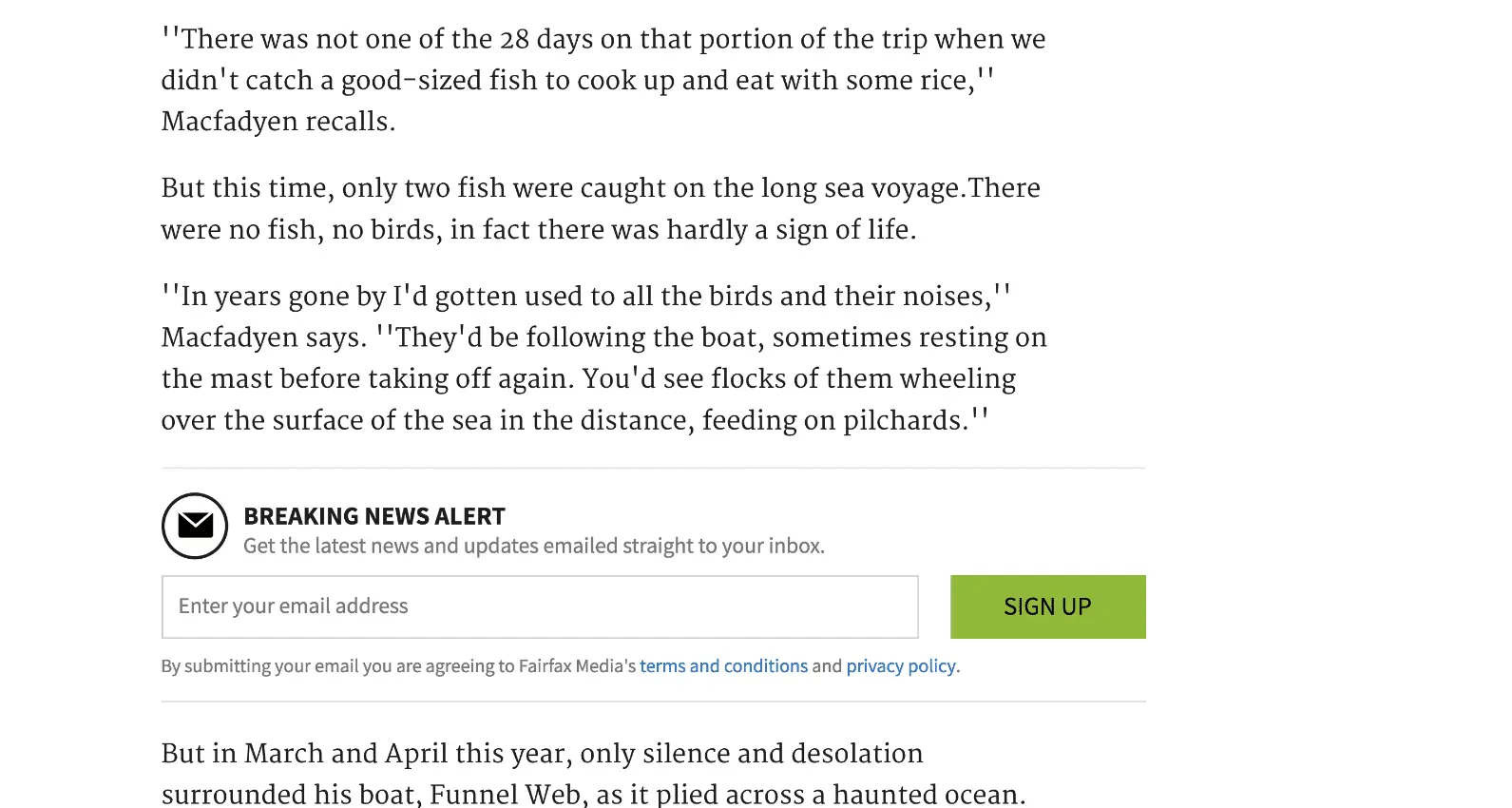Click the words 'Macfadyen recalls.'
Viewport: 1512px width, 808px height.
[278, 122]
